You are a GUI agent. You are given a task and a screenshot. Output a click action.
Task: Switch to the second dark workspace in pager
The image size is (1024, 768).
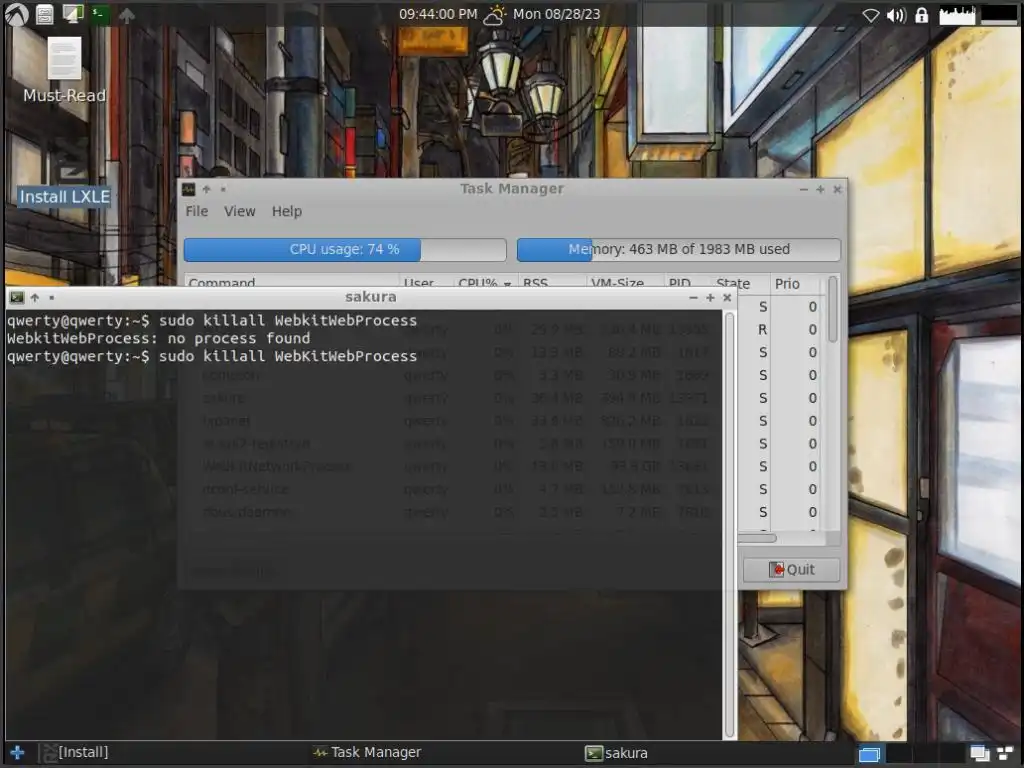[x=899, y=754]
